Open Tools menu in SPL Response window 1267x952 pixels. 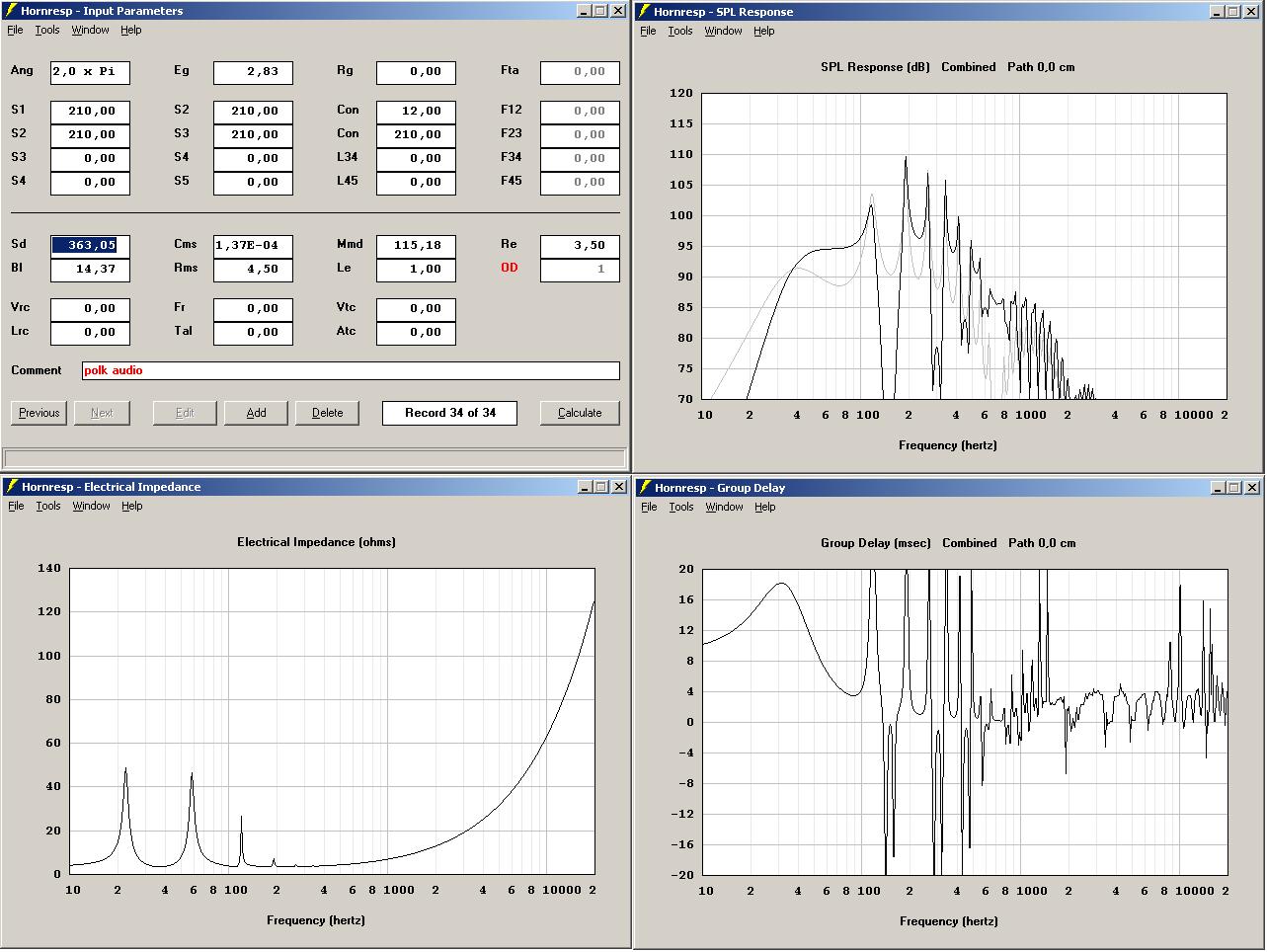coord(680,31)
